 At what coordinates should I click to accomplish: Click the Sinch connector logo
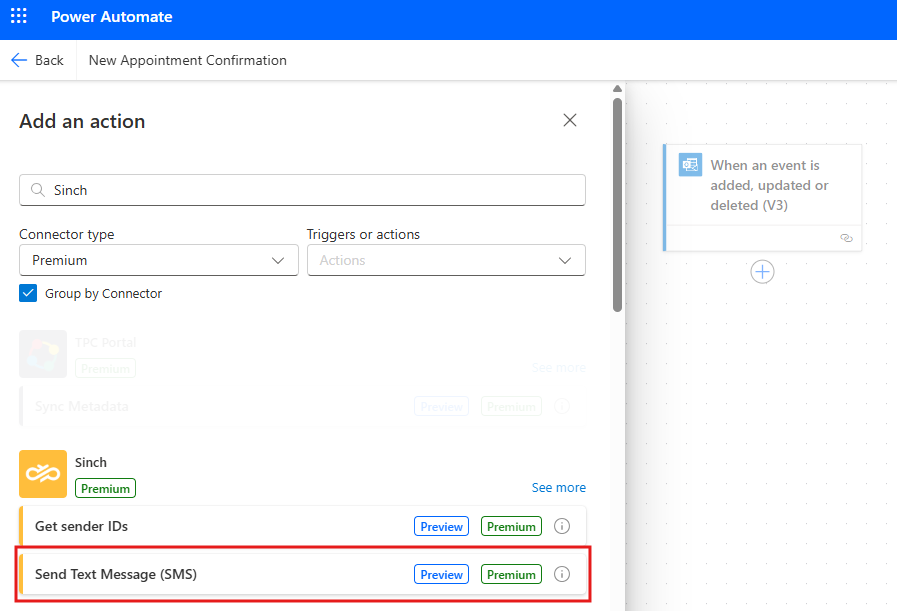point(43,474)
